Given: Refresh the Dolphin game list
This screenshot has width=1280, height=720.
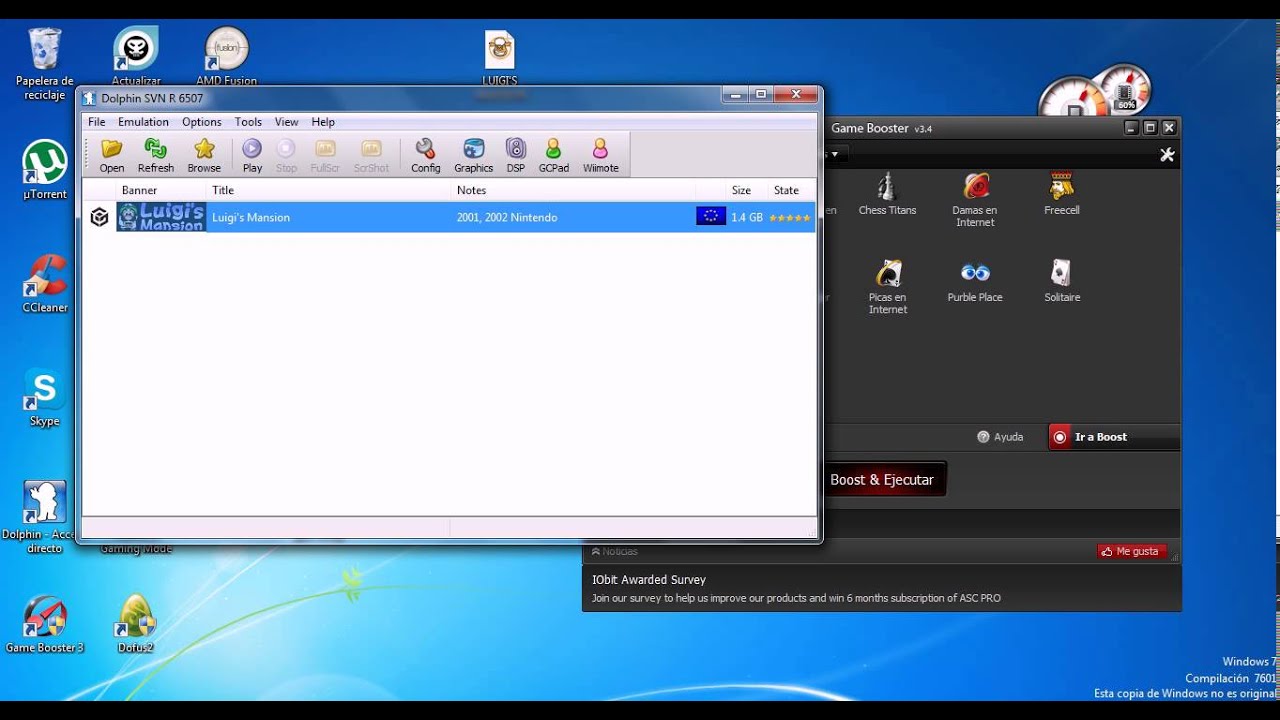Looking at the screenshot, I should pyautogui.click(x=156, y=156).
